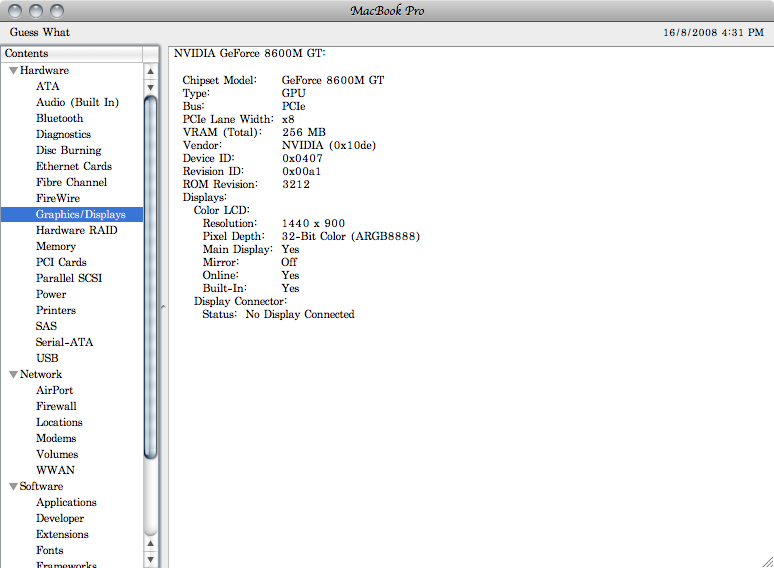774x568 pixels.
Task: Click the "256 MB" VRAM value
Action: (304, 132)
